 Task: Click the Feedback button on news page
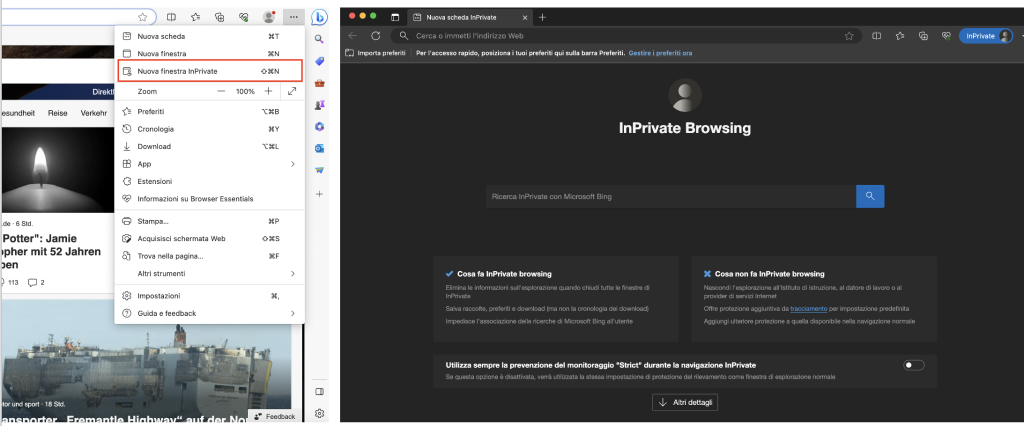(x=275, y=416)
